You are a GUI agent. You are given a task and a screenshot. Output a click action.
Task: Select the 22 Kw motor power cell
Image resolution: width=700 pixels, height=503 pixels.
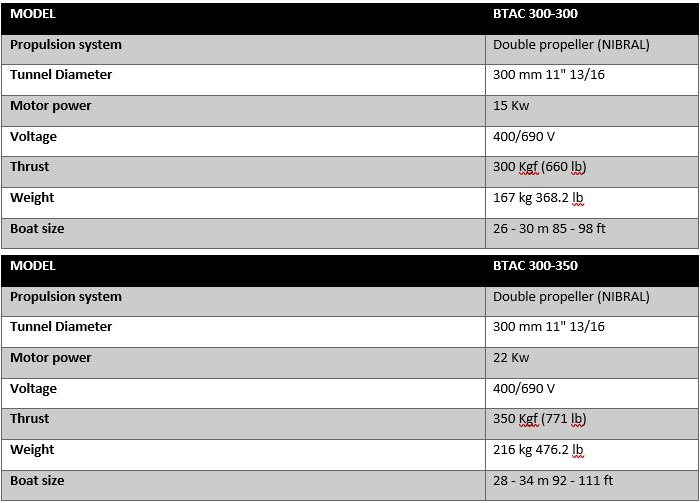coord(511,358)
